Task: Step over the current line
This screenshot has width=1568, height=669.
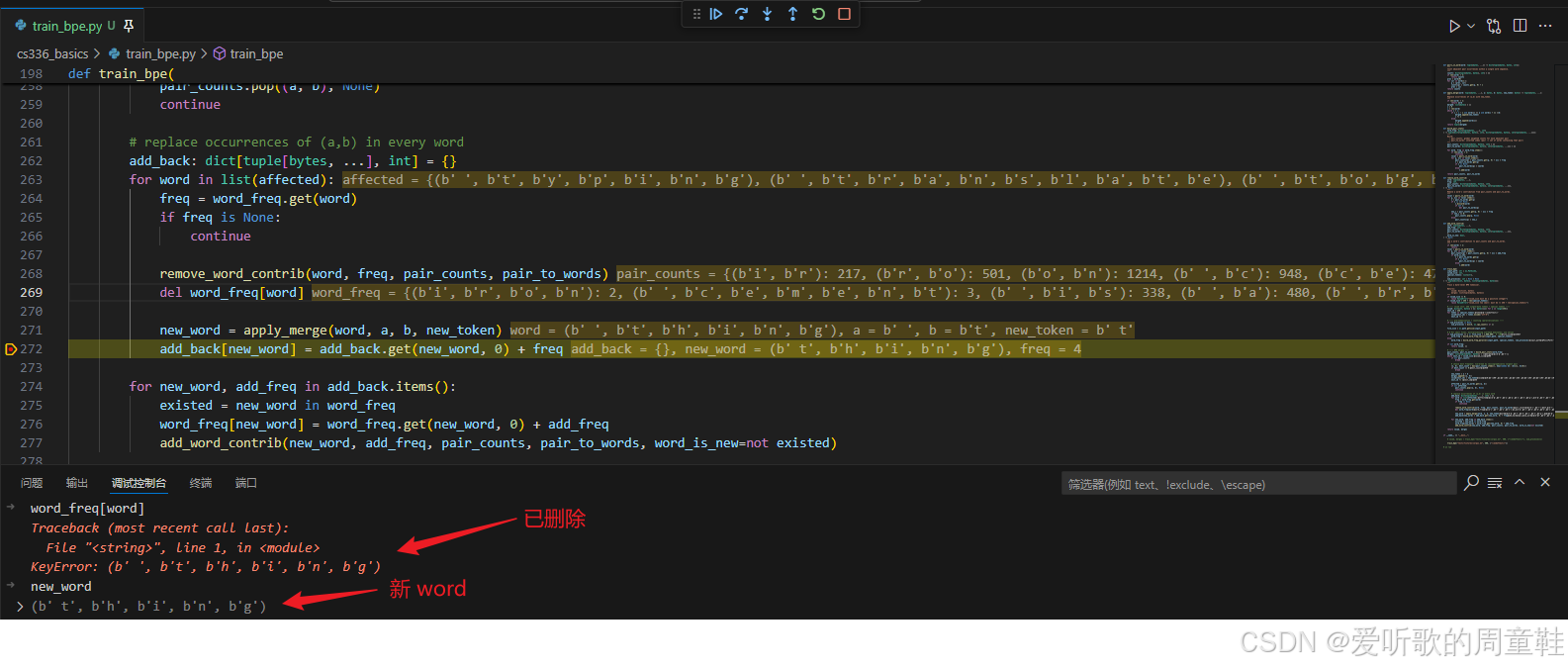Action: click(x=741, y=14)
